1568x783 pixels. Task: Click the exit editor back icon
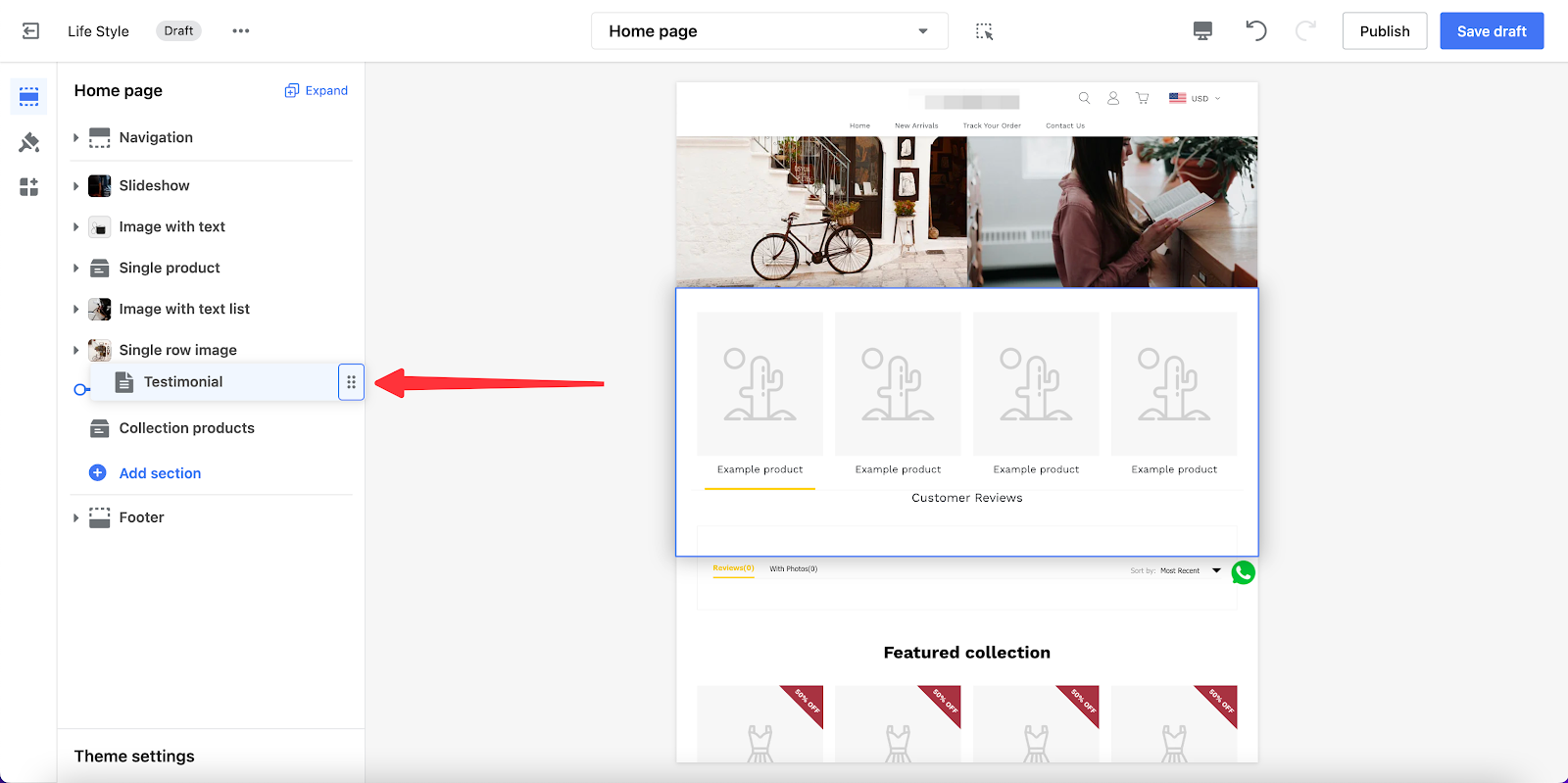(x=30, y=31)
